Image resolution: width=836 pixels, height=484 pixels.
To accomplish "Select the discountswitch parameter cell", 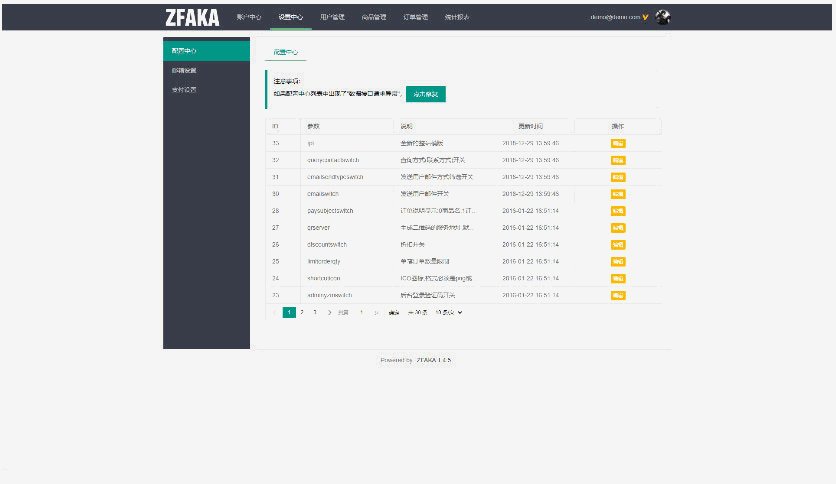I will [x=347, y=245].
